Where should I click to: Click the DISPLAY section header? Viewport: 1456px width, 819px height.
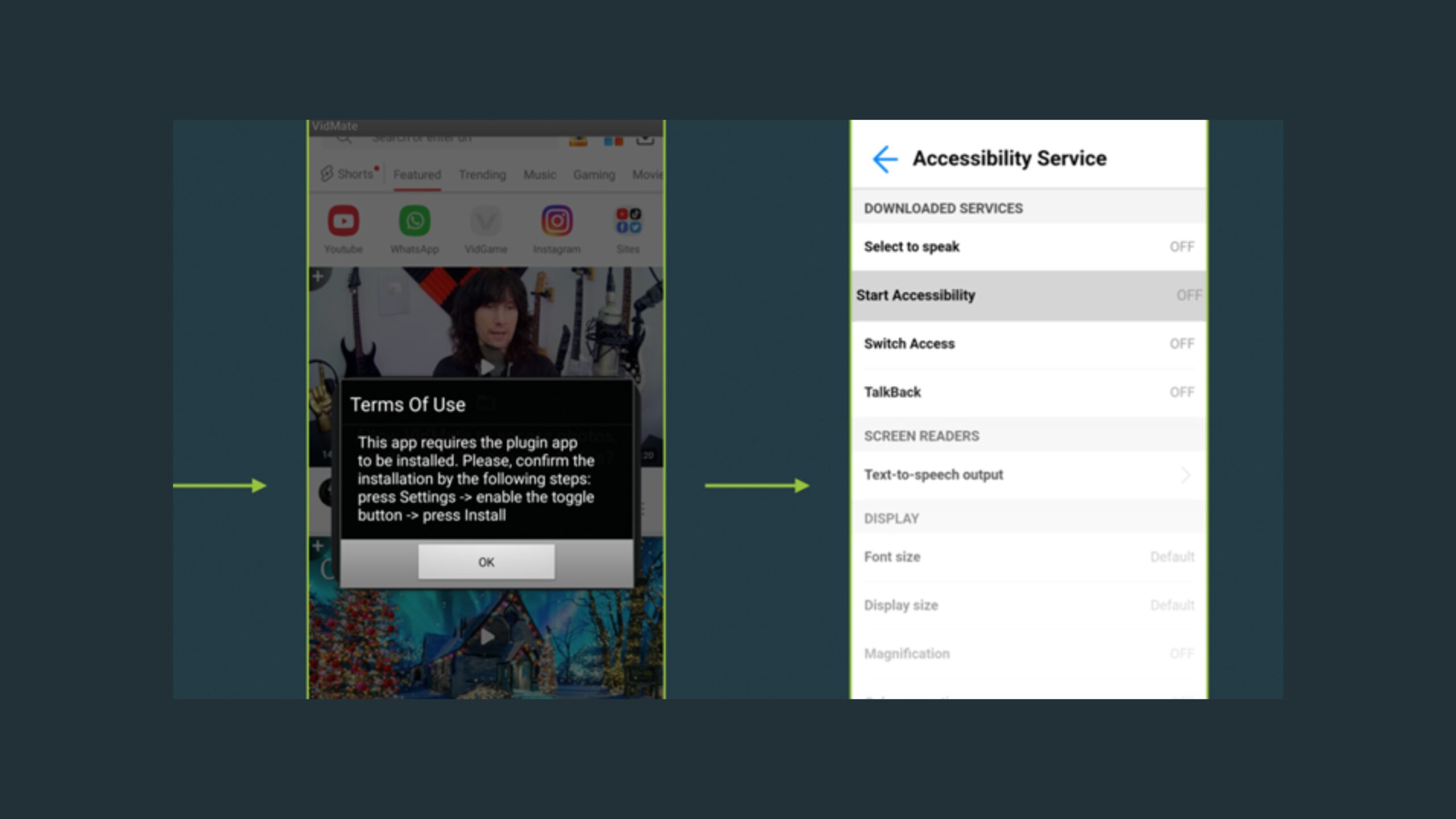[891, 519]
